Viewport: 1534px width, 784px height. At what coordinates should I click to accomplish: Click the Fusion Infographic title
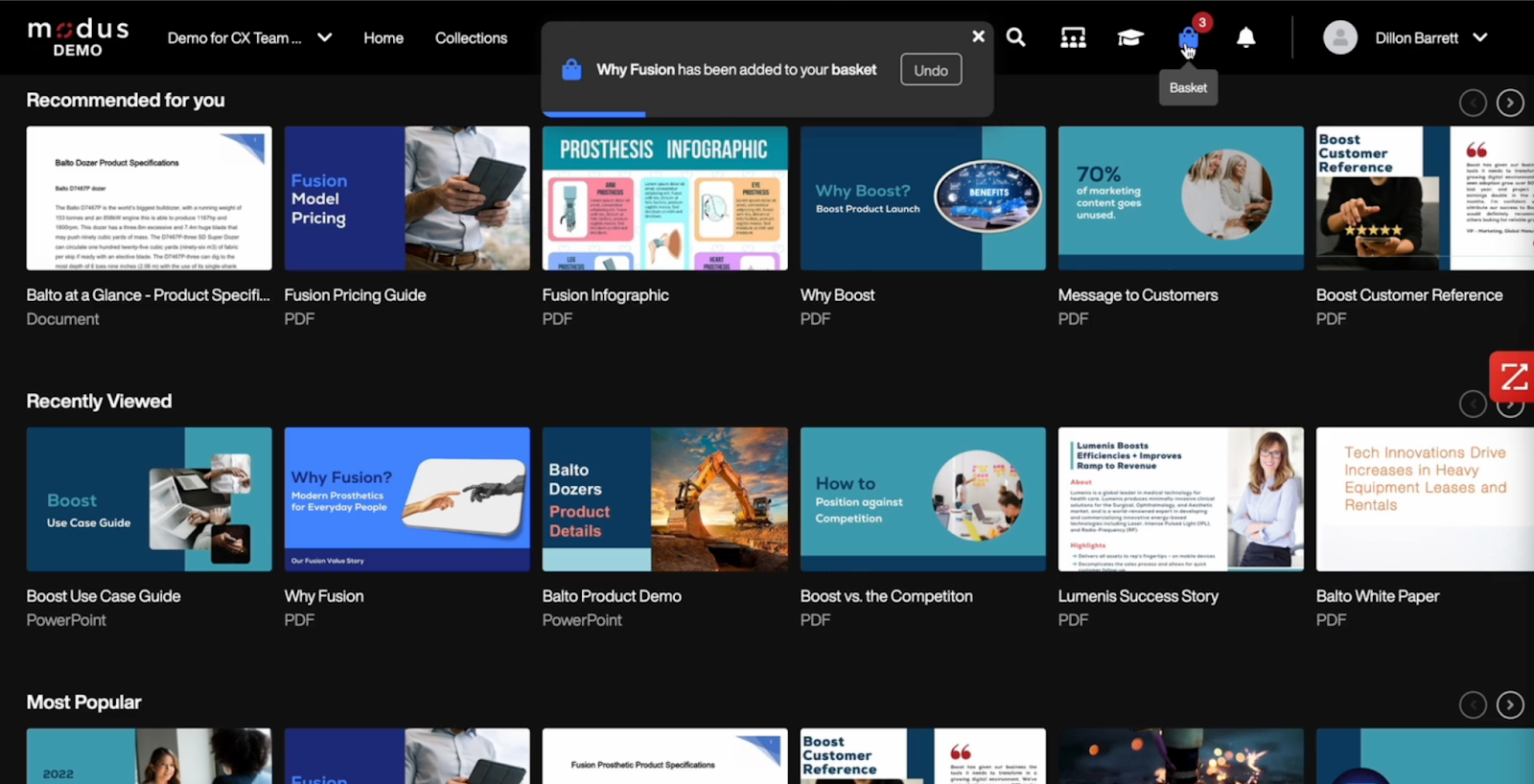[x=605, y=295]
